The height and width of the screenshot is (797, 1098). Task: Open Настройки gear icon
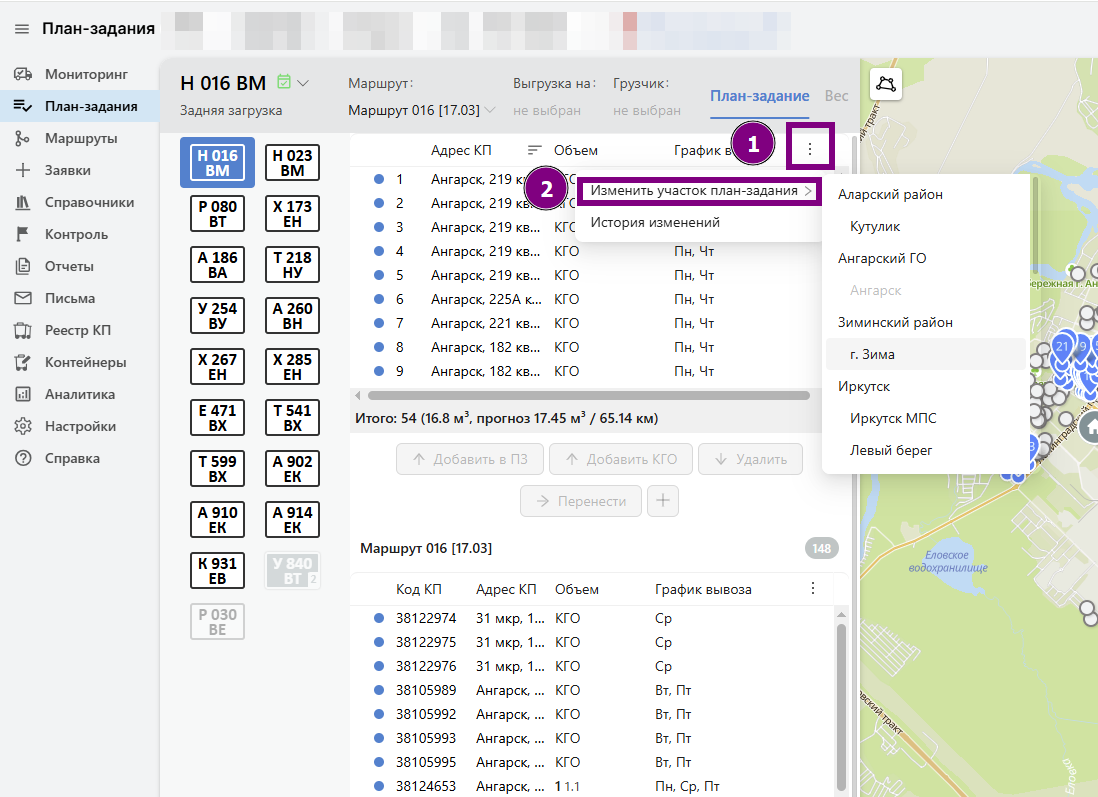coord(23,426)
